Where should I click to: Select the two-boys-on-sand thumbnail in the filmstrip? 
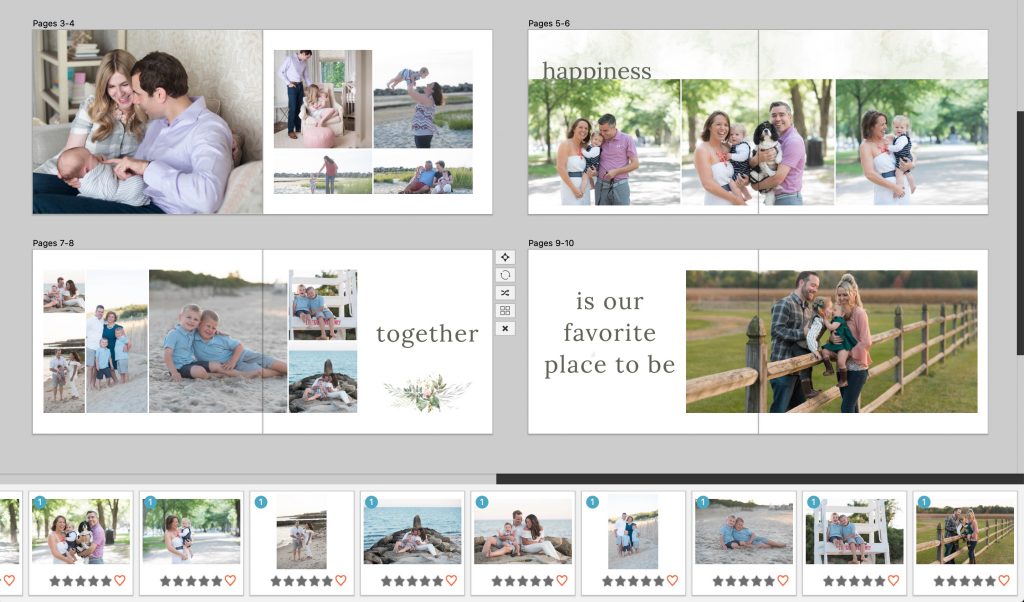tap(744, 531)
